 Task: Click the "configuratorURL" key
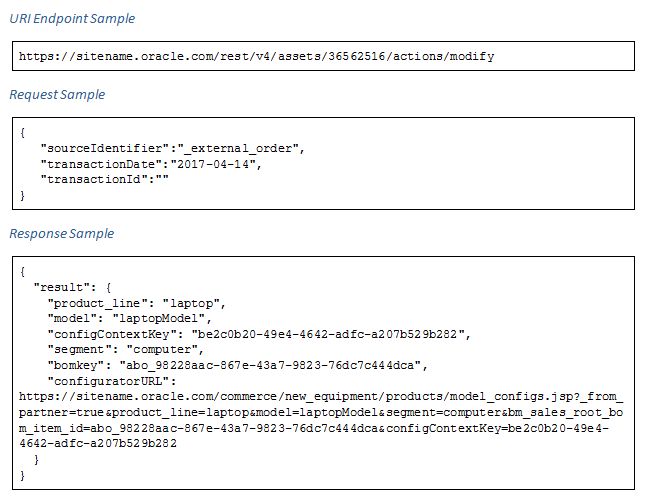tap(111, 381)
